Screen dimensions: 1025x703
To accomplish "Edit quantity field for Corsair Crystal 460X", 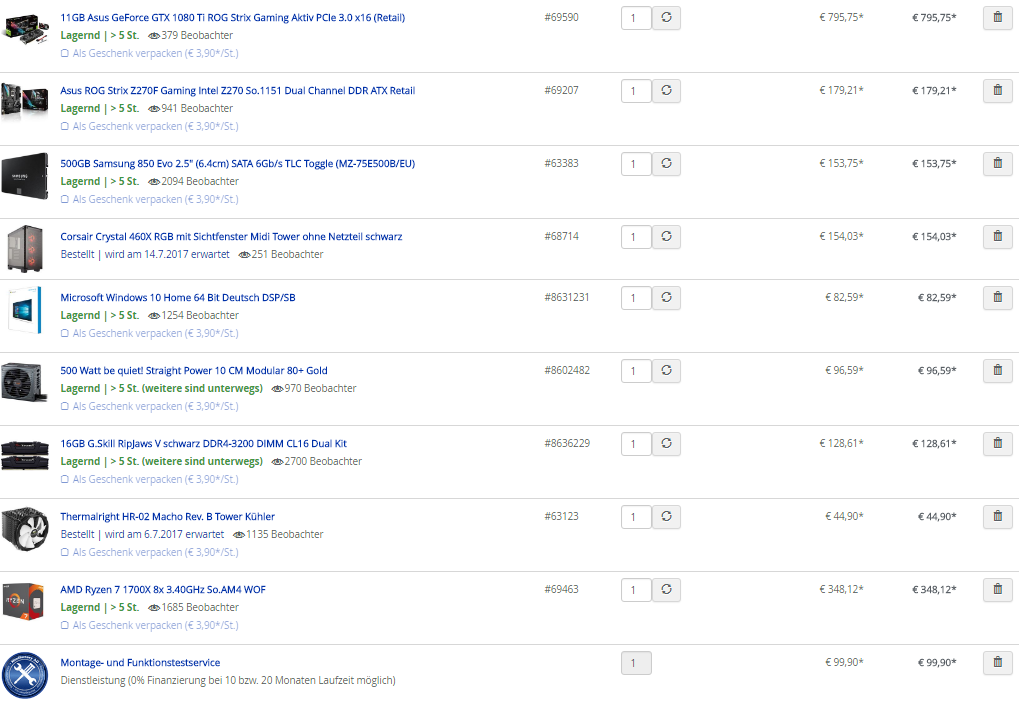I will (636, 237).
